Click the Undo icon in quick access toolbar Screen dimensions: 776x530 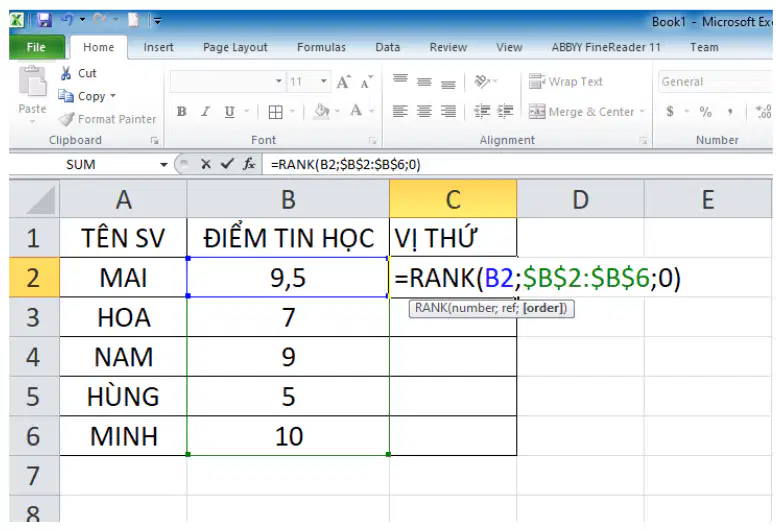pyautogui.click(x=67, y=20)
